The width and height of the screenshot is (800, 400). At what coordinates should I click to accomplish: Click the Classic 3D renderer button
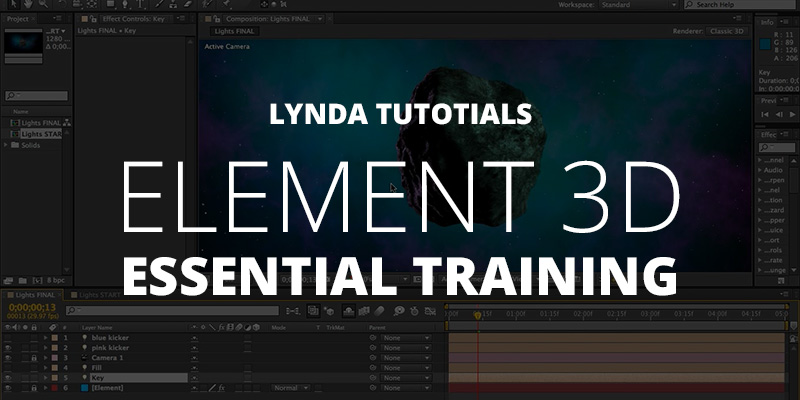pos(727,31)
